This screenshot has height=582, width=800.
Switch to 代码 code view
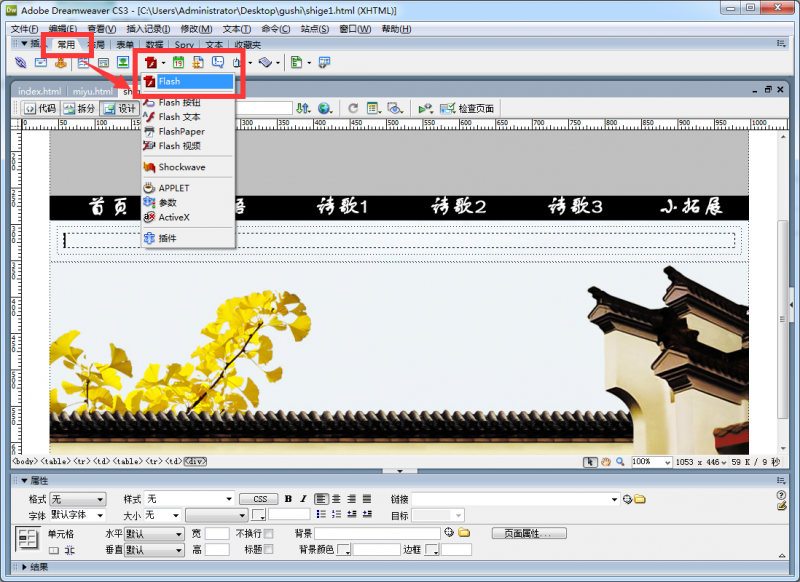[40, 108]
